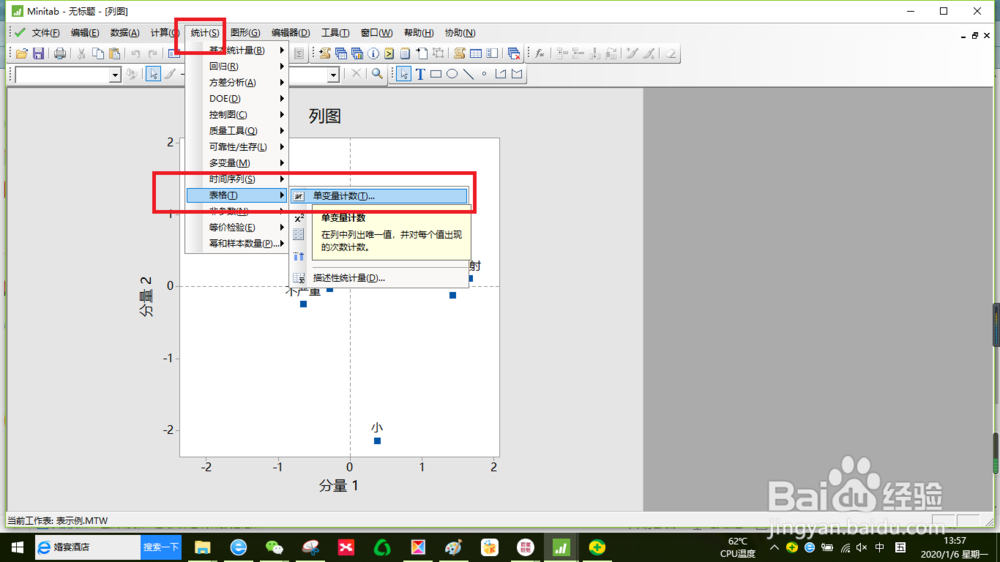Select the Polygon drawing tool
Viewport: 1000px width, 562px height.
click(x=517, y=74)
